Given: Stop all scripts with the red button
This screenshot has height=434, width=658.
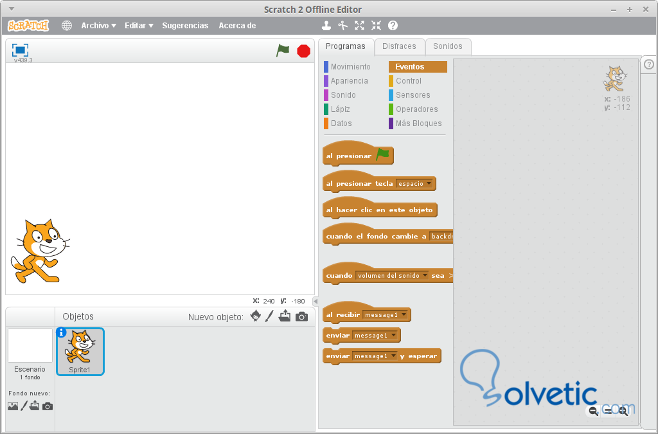Looking at the screenshot, I should (x=303, y=51).
